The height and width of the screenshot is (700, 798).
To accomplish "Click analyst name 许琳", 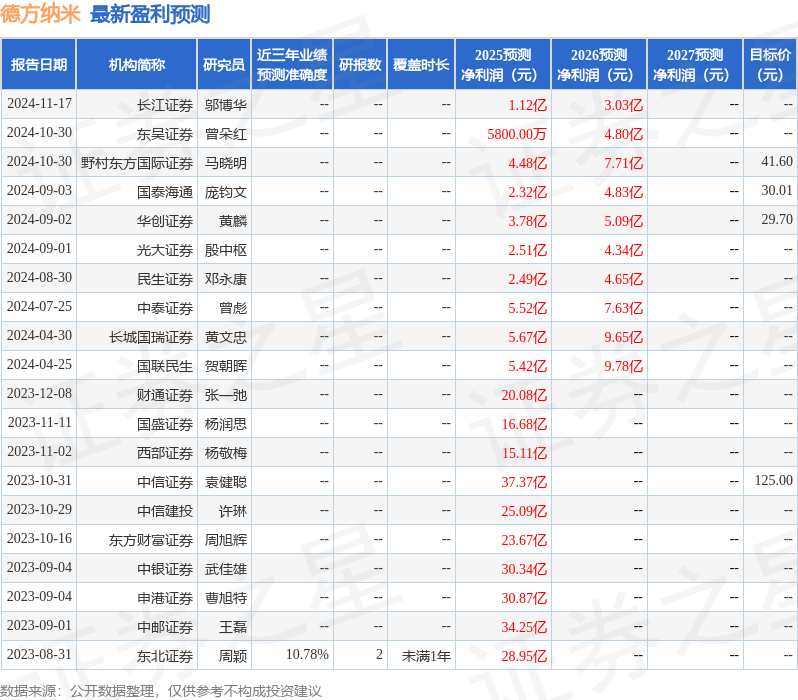I will point(233,512).
